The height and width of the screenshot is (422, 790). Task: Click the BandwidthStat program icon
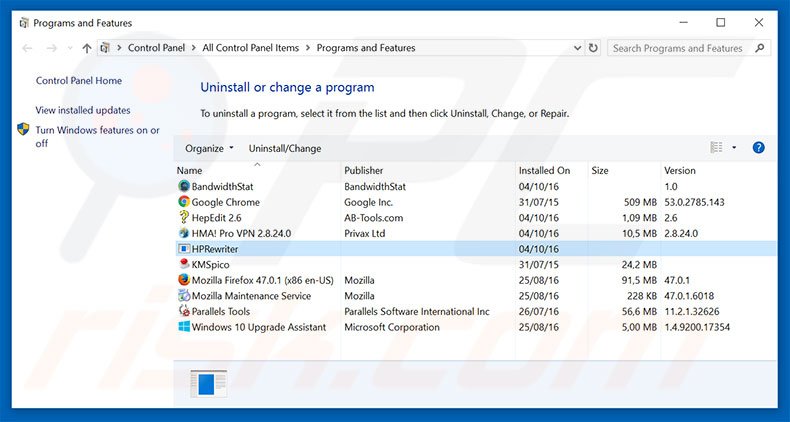pyautogui.click(x=184, y=186)
